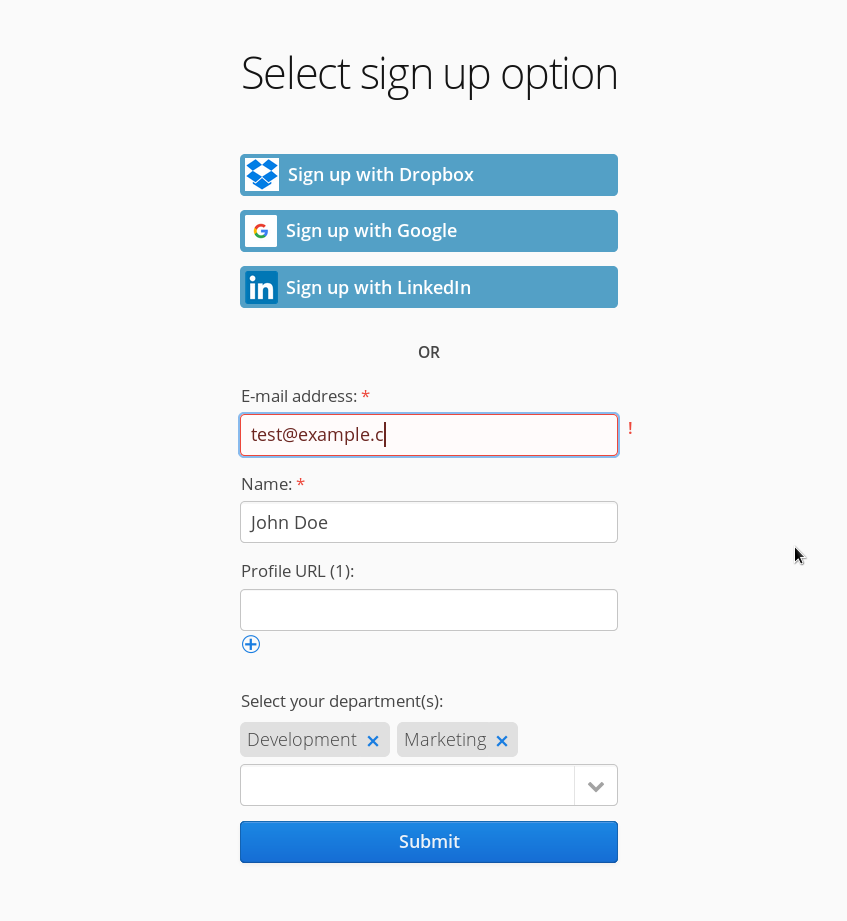The image size is (847, 921).
Task: Select 'Sign up with Dropbox'
Action: coord(428,174)
